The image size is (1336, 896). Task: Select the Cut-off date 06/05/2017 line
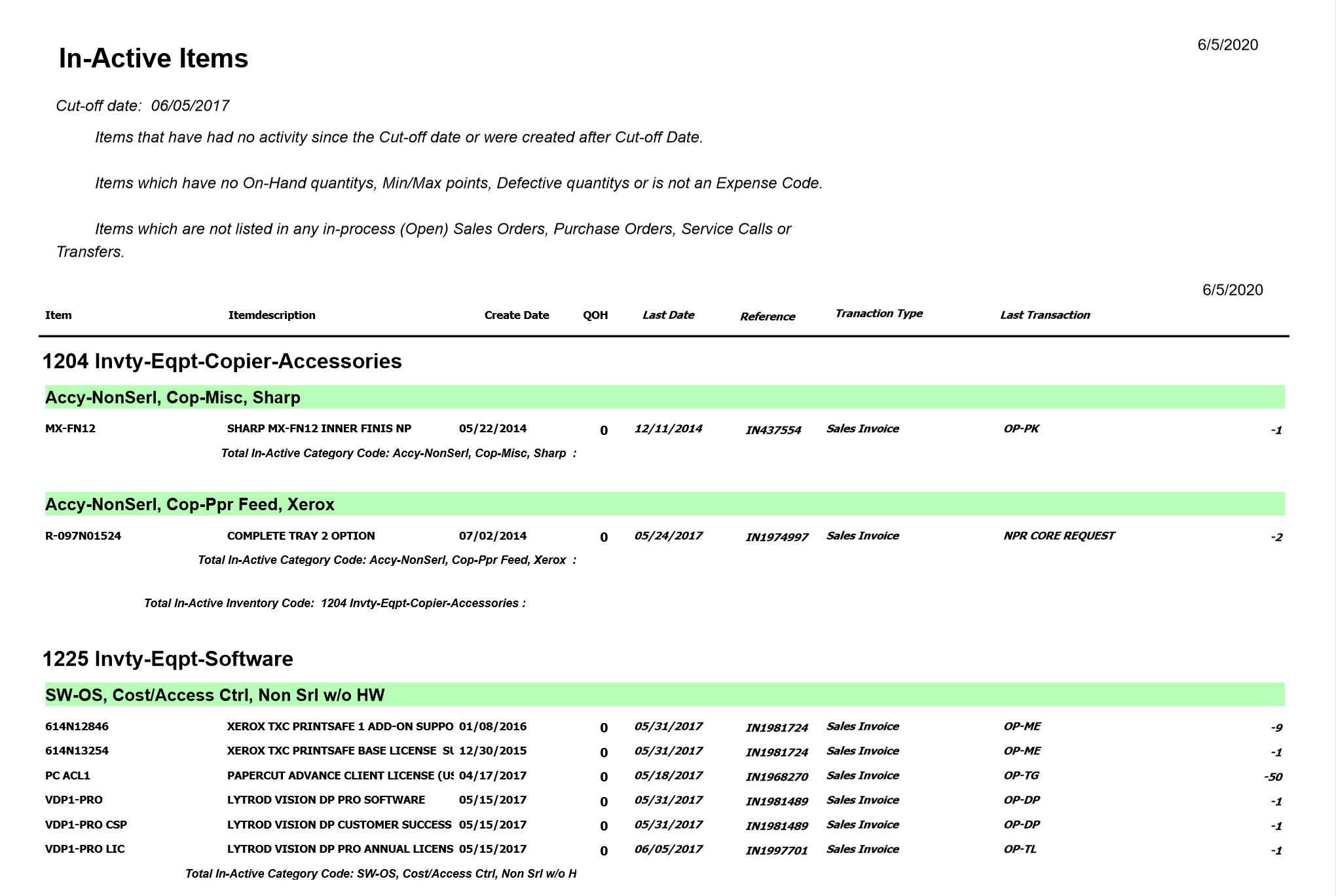[143, 105]
